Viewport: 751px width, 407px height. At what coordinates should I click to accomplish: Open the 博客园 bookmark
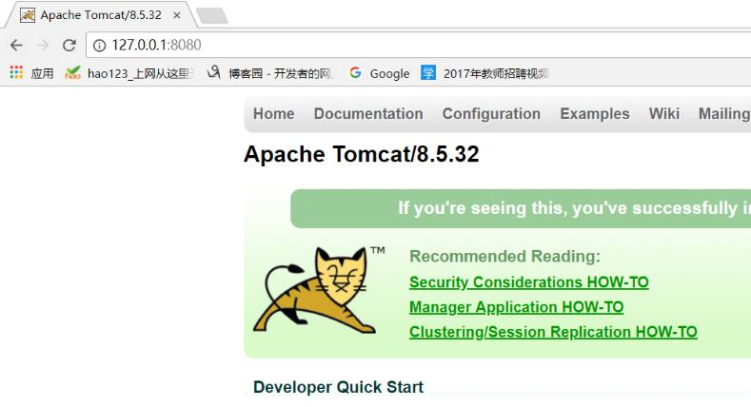click(x=270, y=73)
